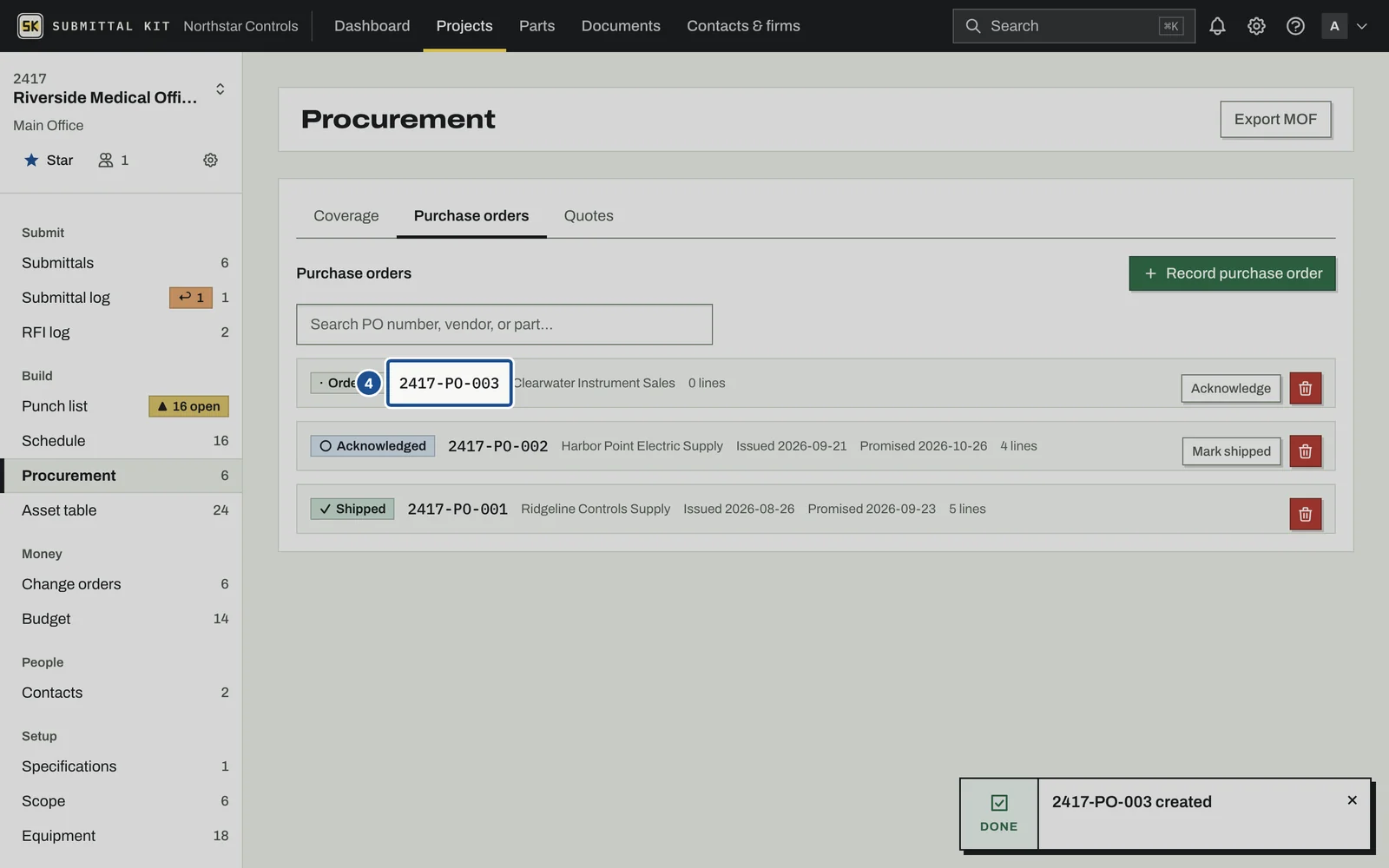This screenshot has height=868, width=1389.
Task: Click Record purchase order
Action: 1232,273
